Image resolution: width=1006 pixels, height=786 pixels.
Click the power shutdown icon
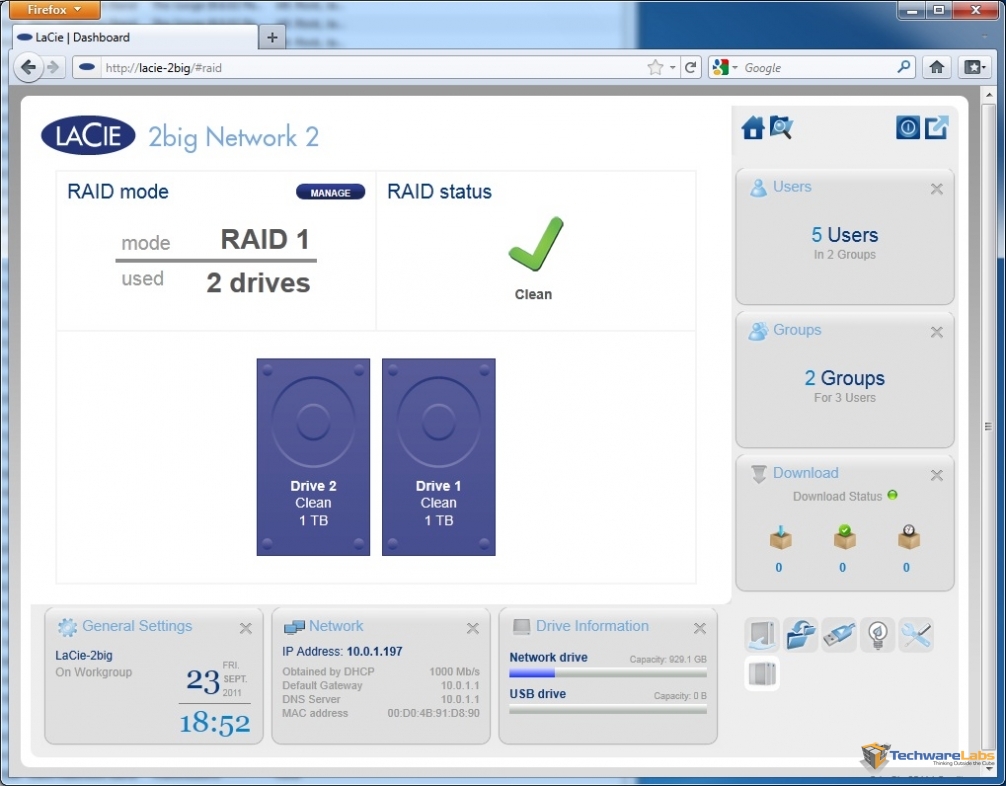tap(907, 128)
